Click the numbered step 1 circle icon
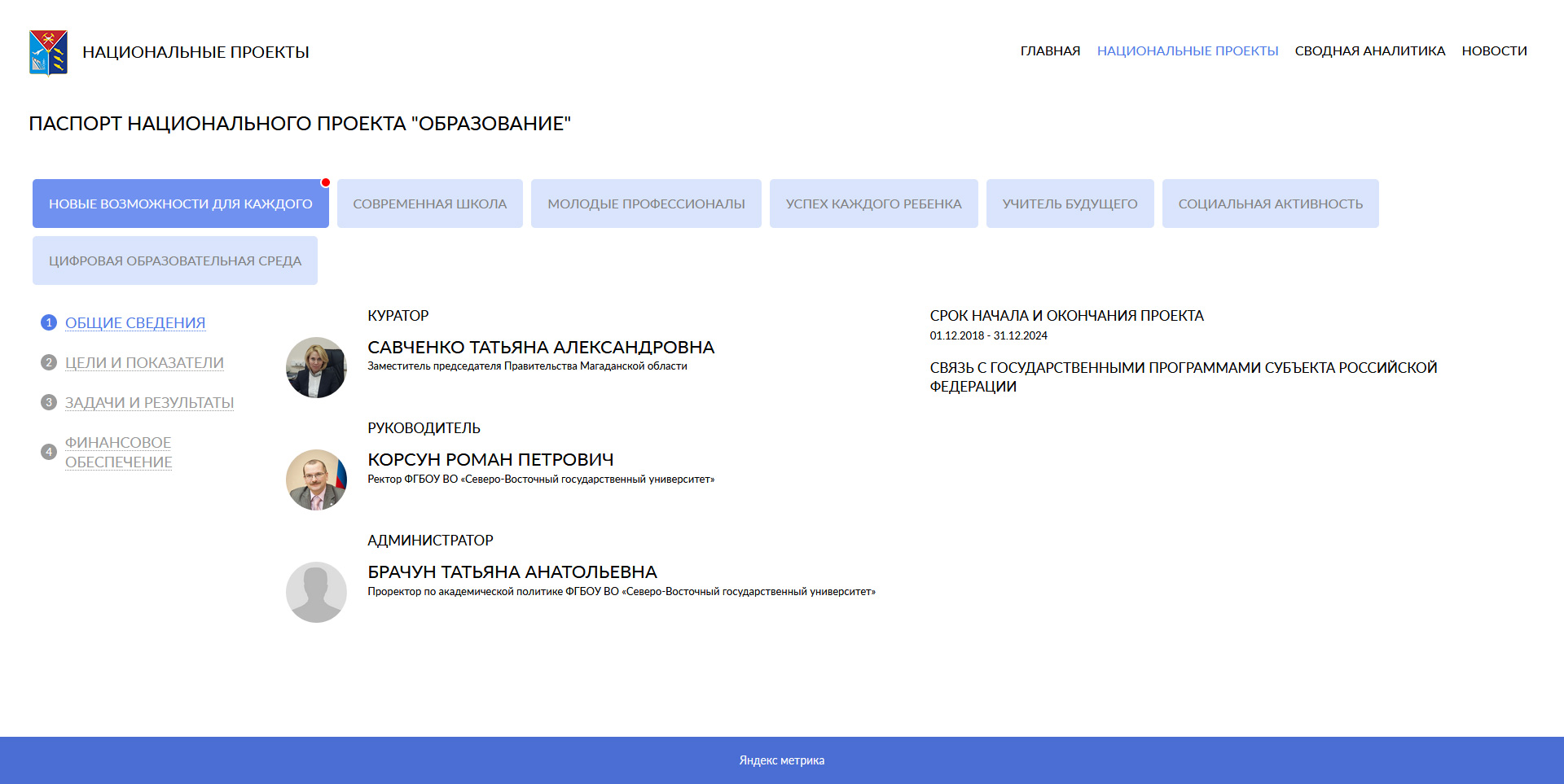 (49, 322)
